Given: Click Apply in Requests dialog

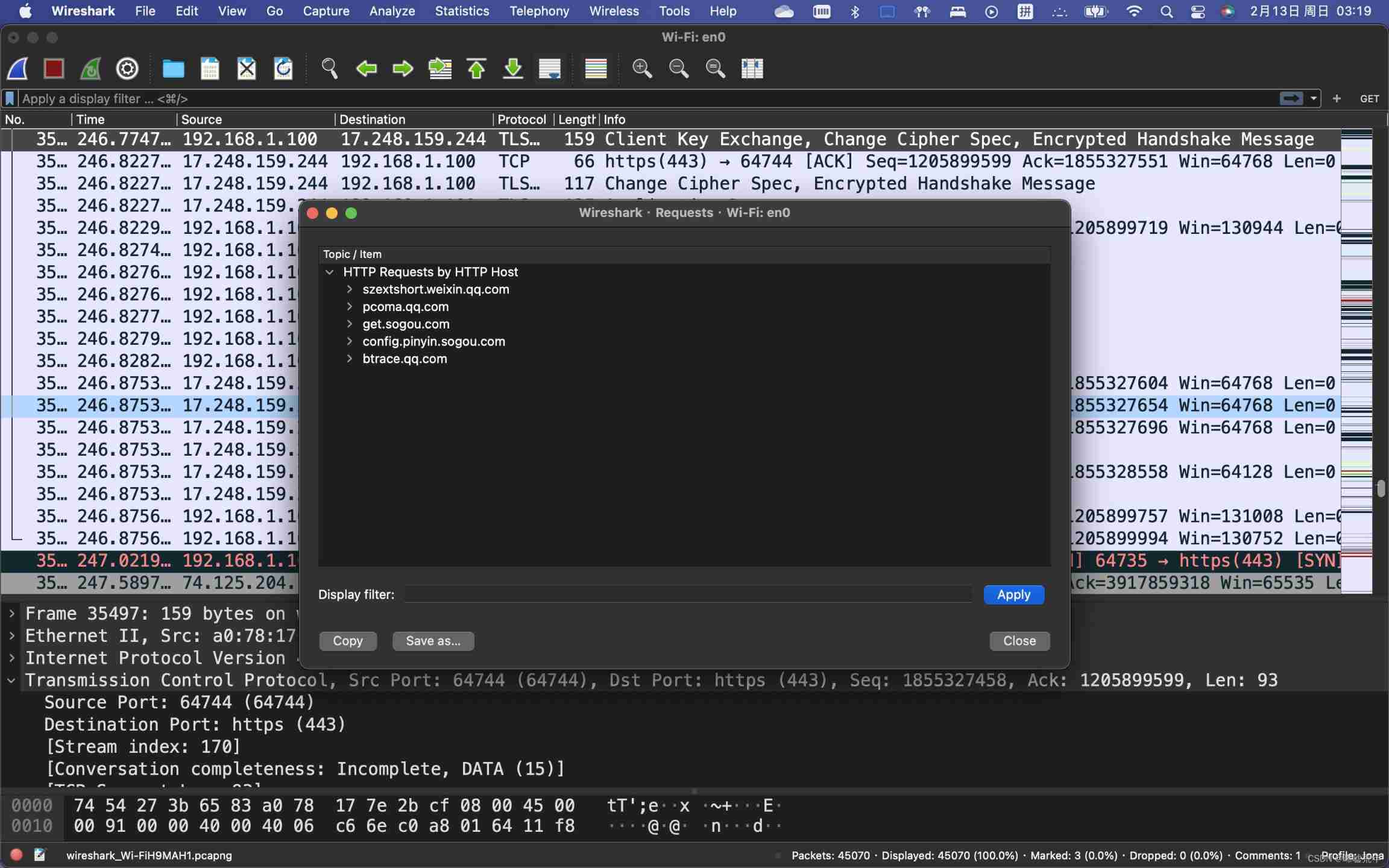Looking at the screenshot, I should point(1013,594).
